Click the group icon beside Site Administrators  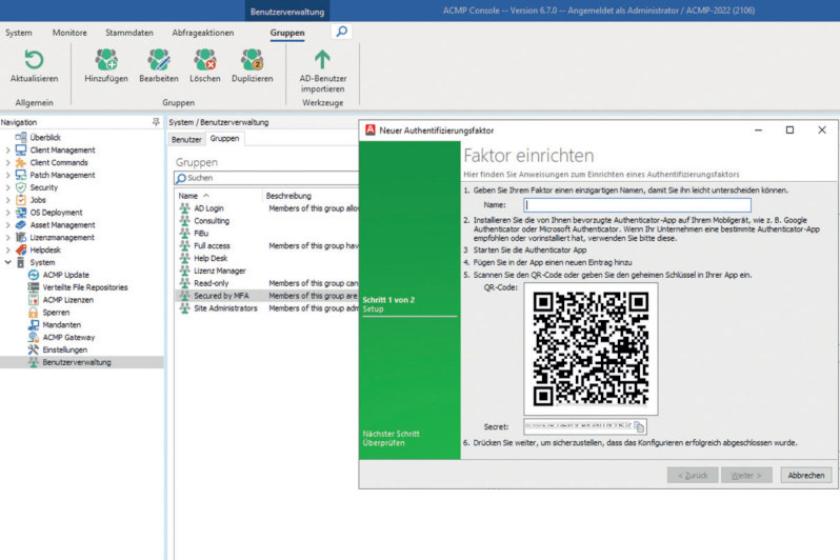[x=184, y=308]
